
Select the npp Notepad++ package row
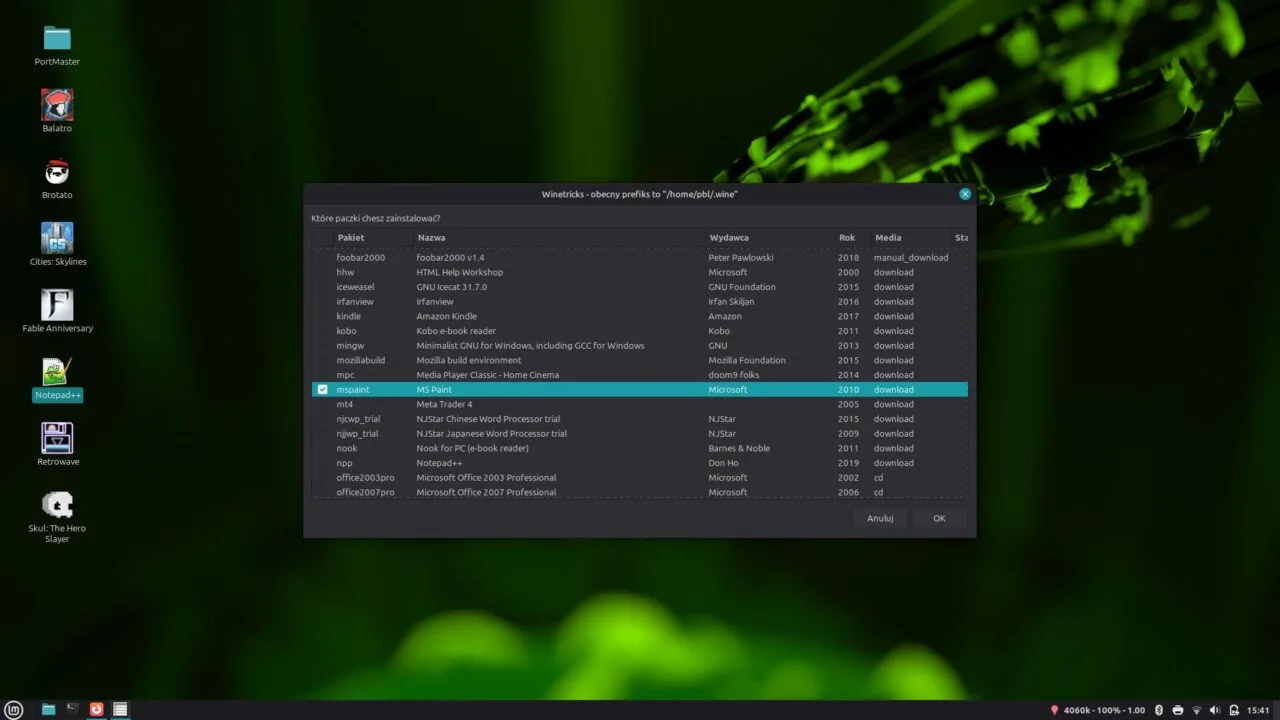click(x=640, y=463)
